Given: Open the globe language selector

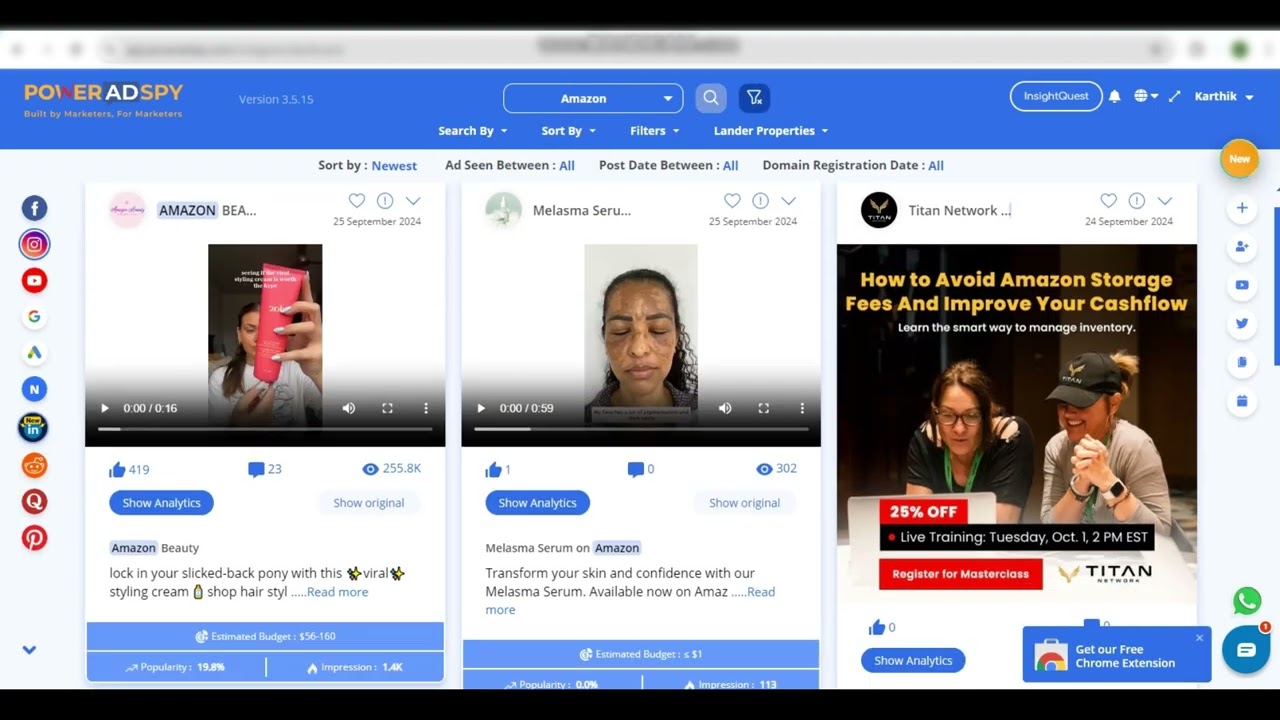Looking at the screenshot, I should (1146, 96).
